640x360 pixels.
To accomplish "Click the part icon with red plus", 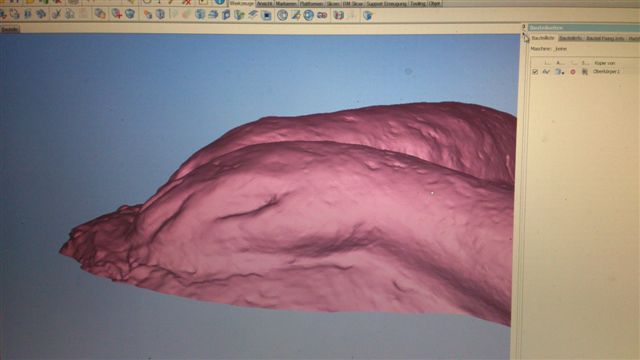I will [x=117, y=15].
